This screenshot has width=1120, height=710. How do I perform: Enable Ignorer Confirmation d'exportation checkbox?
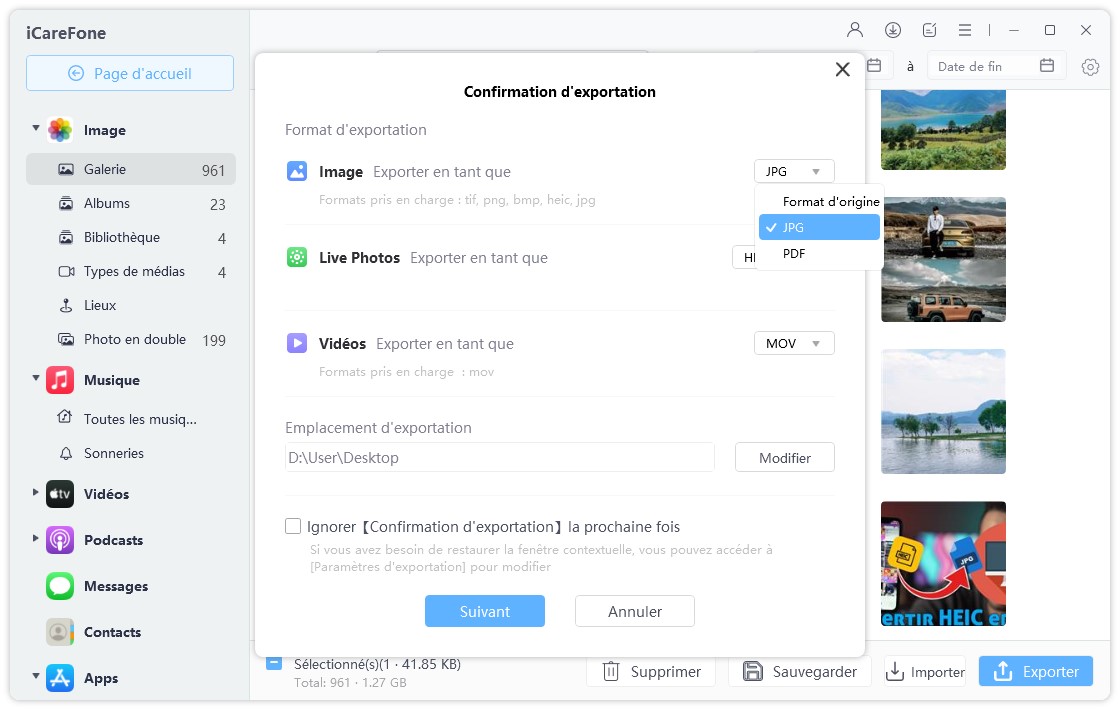click(x=293, y=526)
